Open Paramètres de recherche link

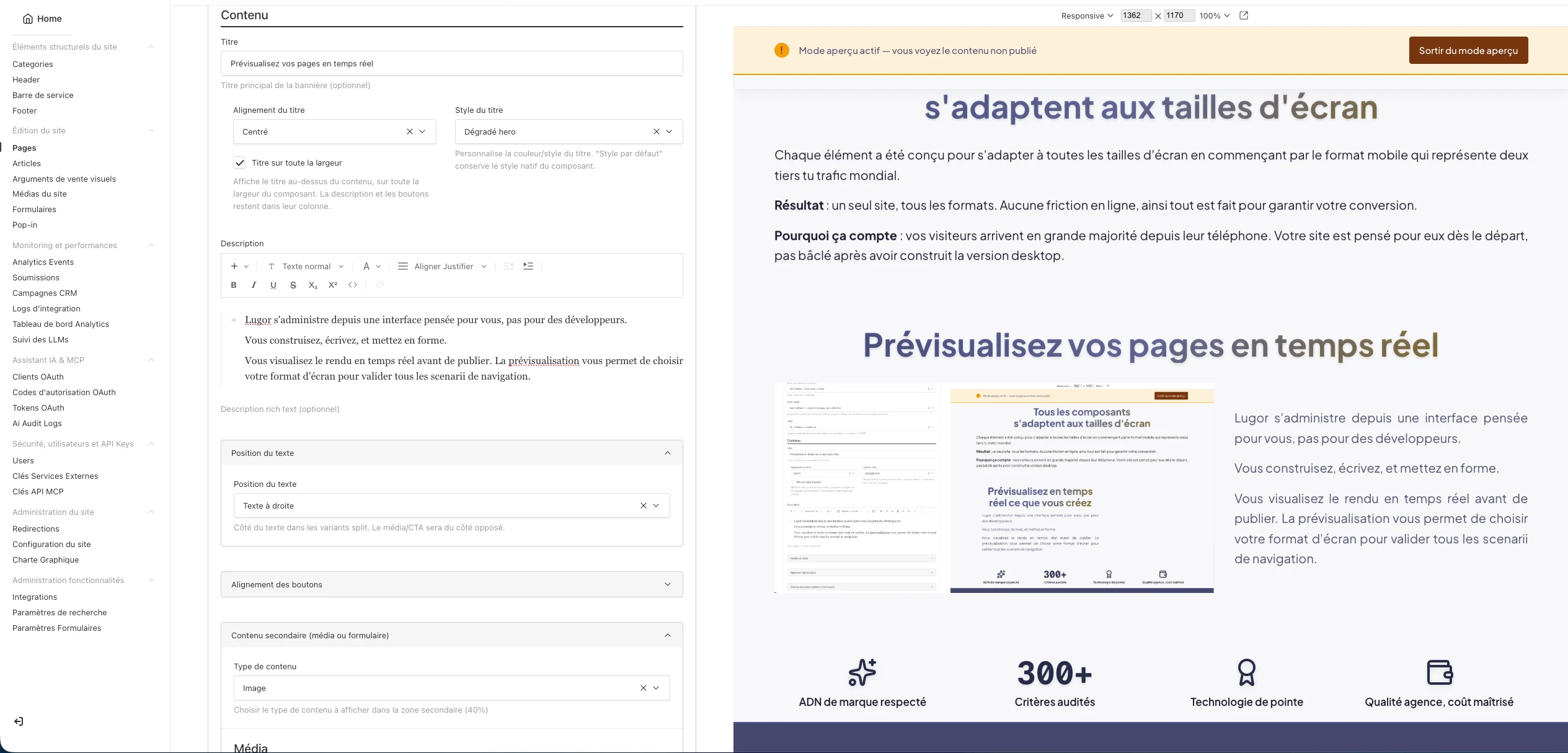click(60, 612)
